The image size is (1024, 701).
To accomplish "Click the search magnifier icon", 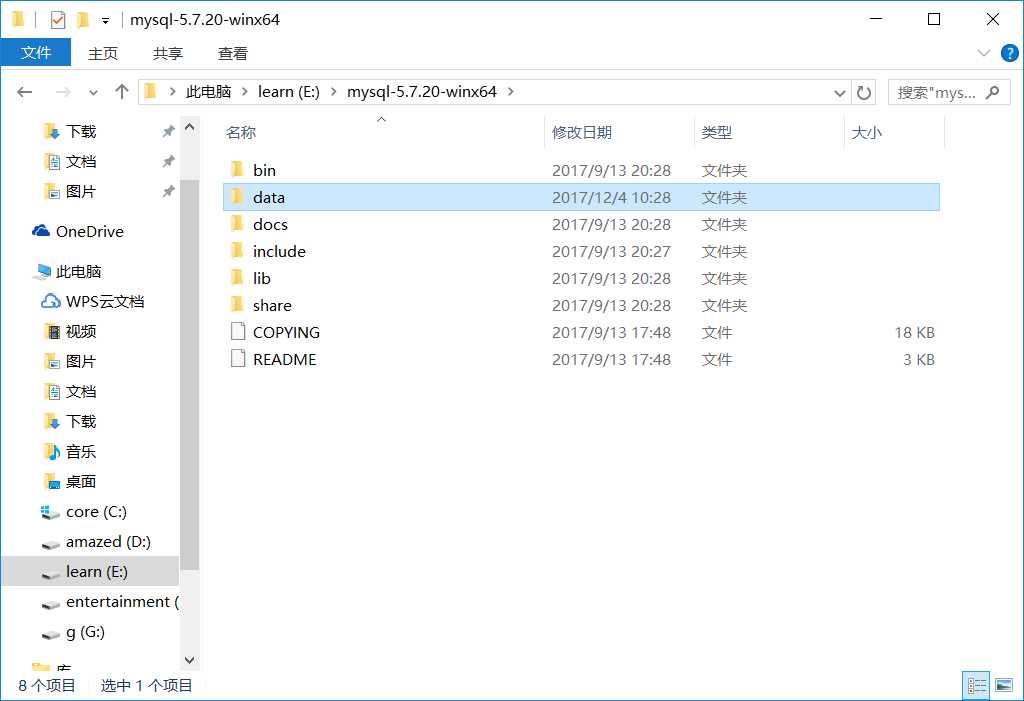I will coord(993,93).
